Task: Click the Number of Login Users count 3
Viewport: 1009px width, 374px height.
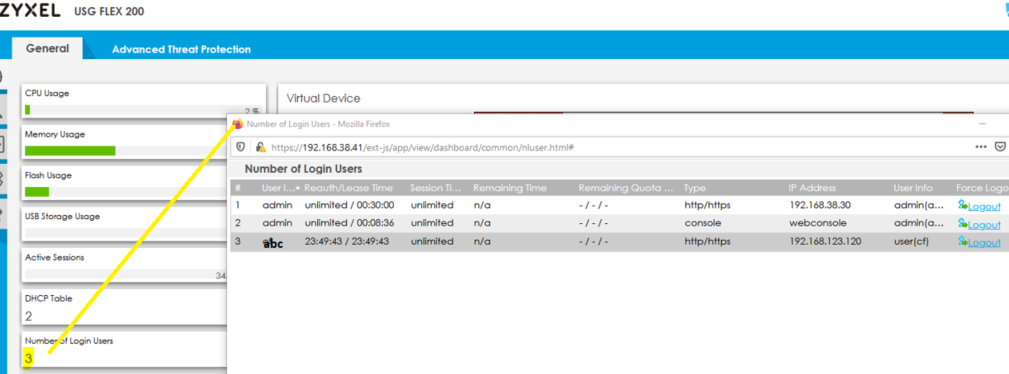Action: pos(28,358)
